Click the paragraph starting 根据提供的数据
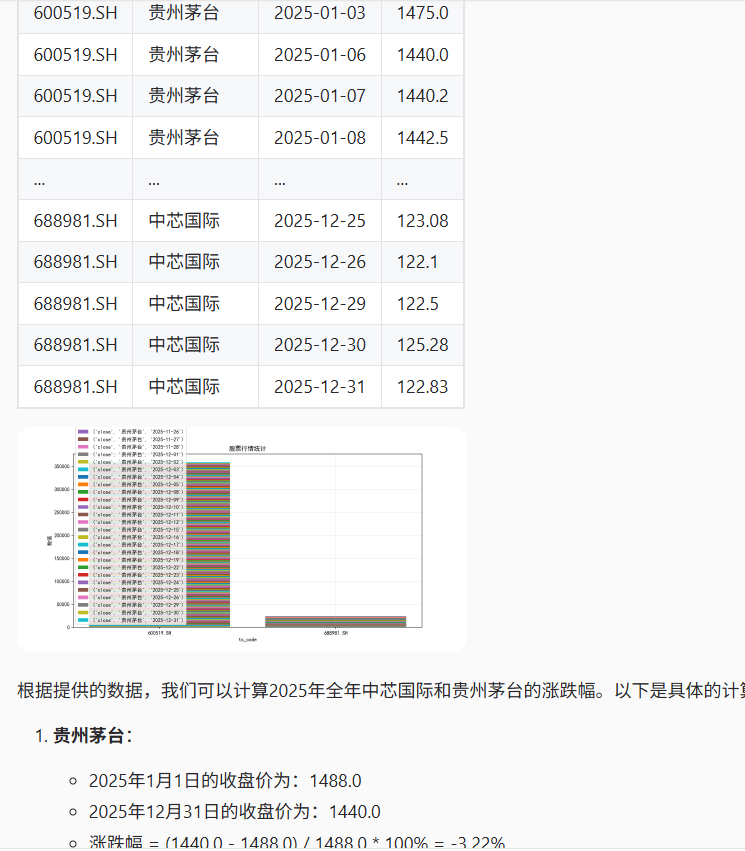Image resolution: width=745 pixels, height=851 pixels. pyautogui.click(x=381, y=691)
